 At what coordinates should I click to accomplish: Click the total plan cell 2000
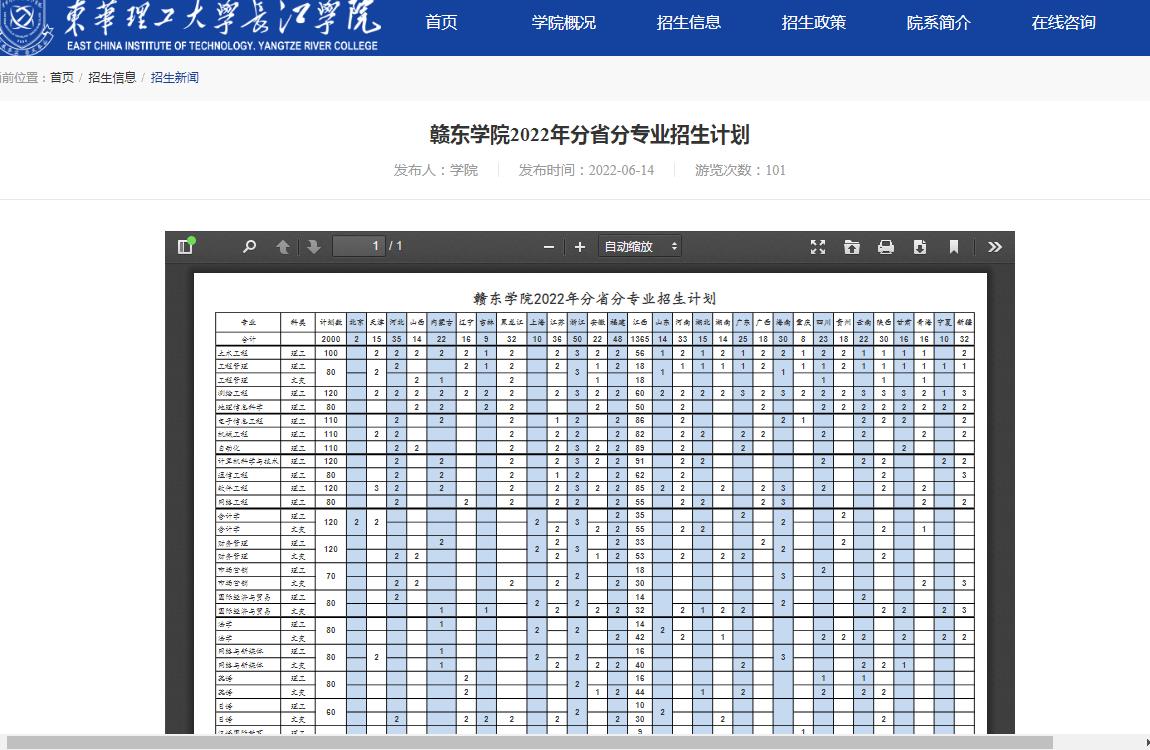331,339
